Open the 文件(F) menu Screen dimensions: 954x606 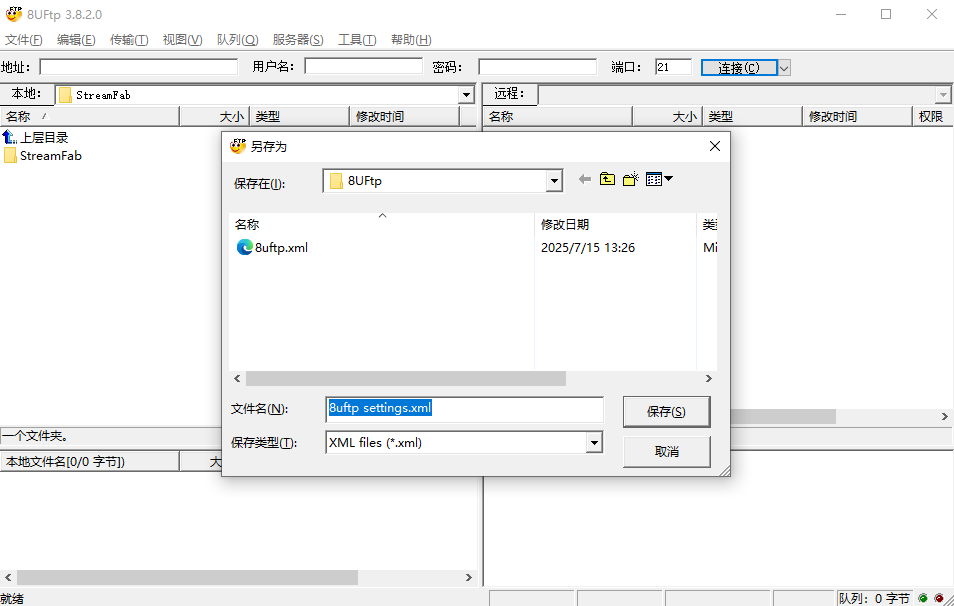coord(24,40)
